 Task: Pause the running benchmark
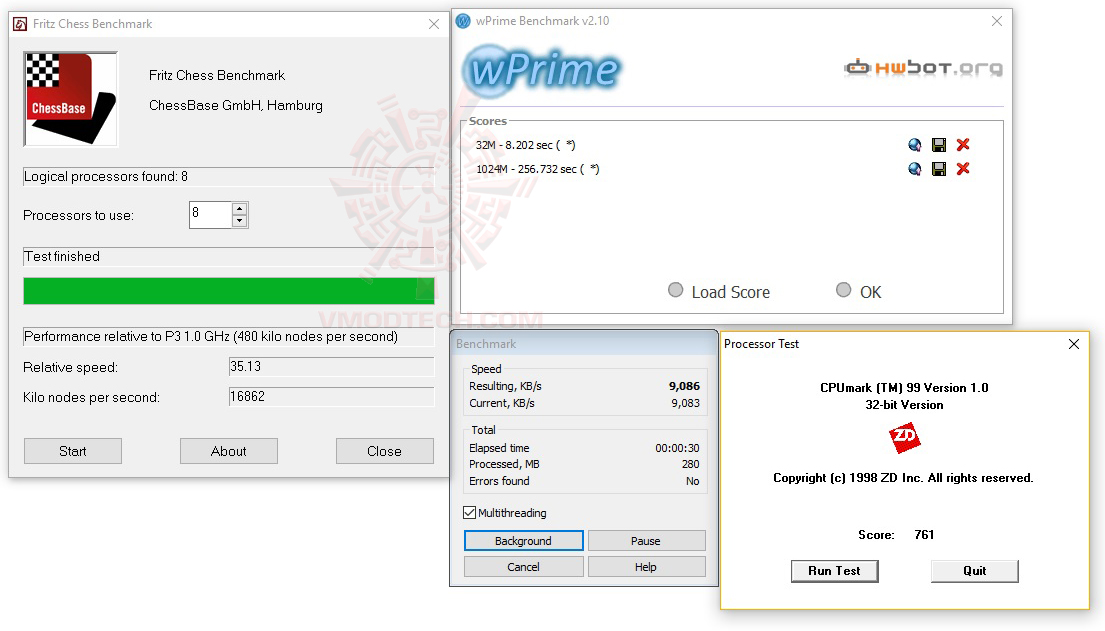[x=646, y=541]
